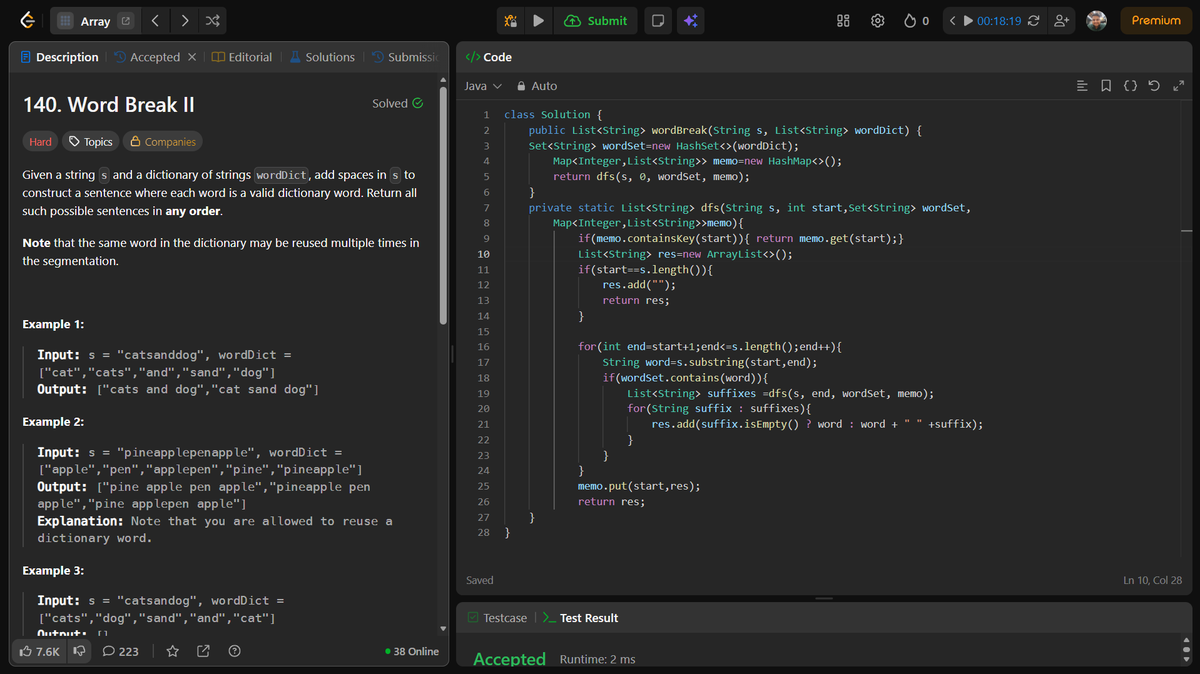The width and height of the screenshot is (1200, 674).
Task: Expand the Companies tag
Action: (162, 142)
